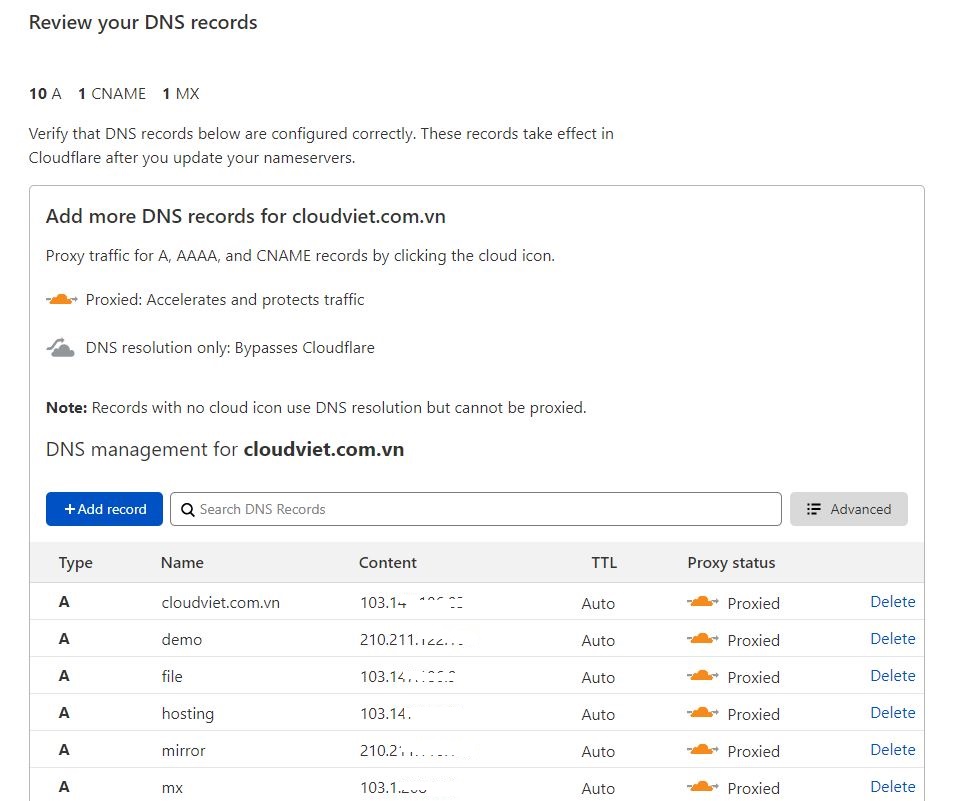Toggle proxy cloud for file record
Screen dimensions: 975x801
[x=703, y=676]
